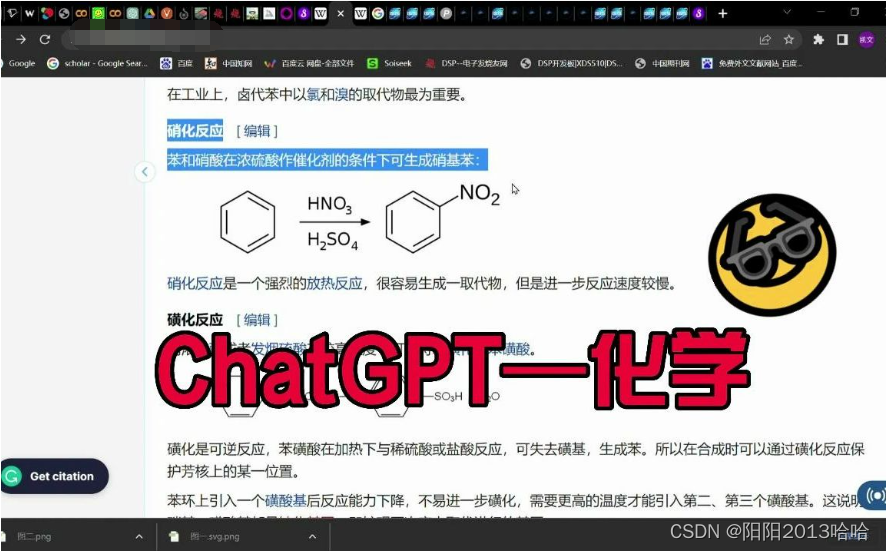This screenshot has width=886, height=551.
Task: Switch to the Wikipedia tab before active tab
Action: pyautogui.click(x=320, y=13)
